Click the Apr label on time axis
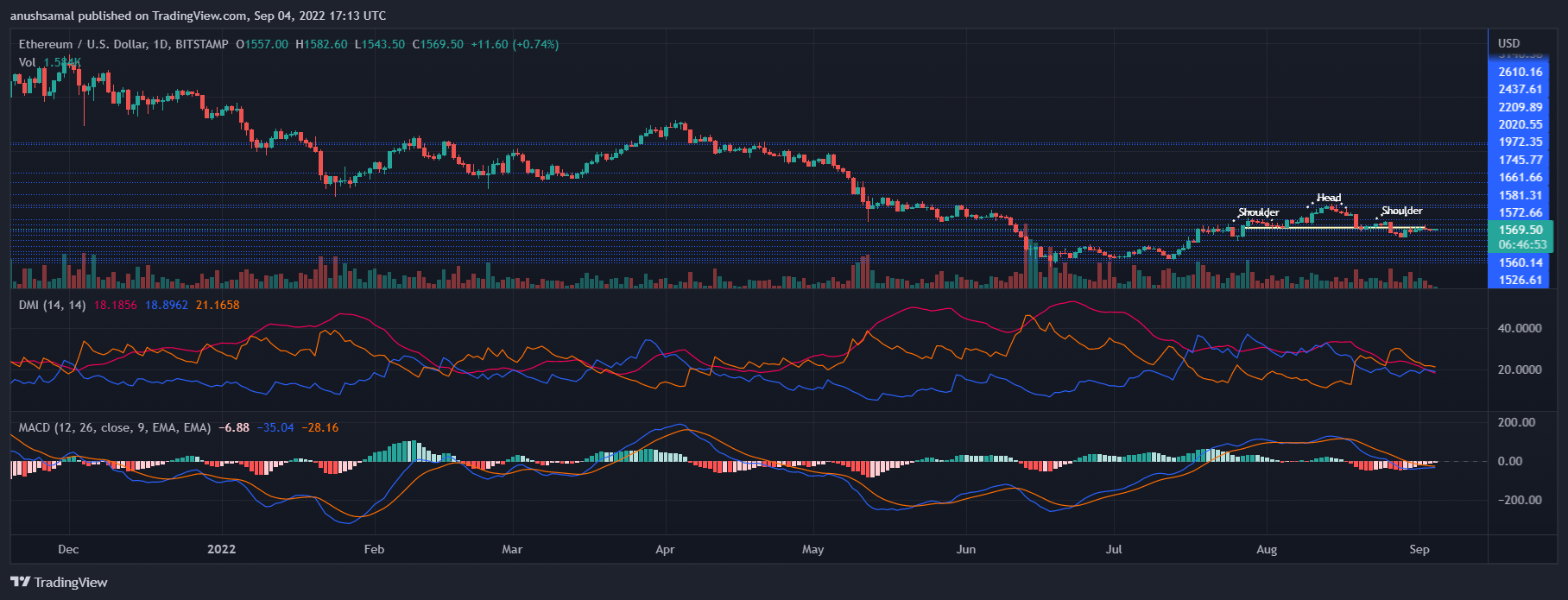Screen dimensions: 1568x600 coord(665,549)
